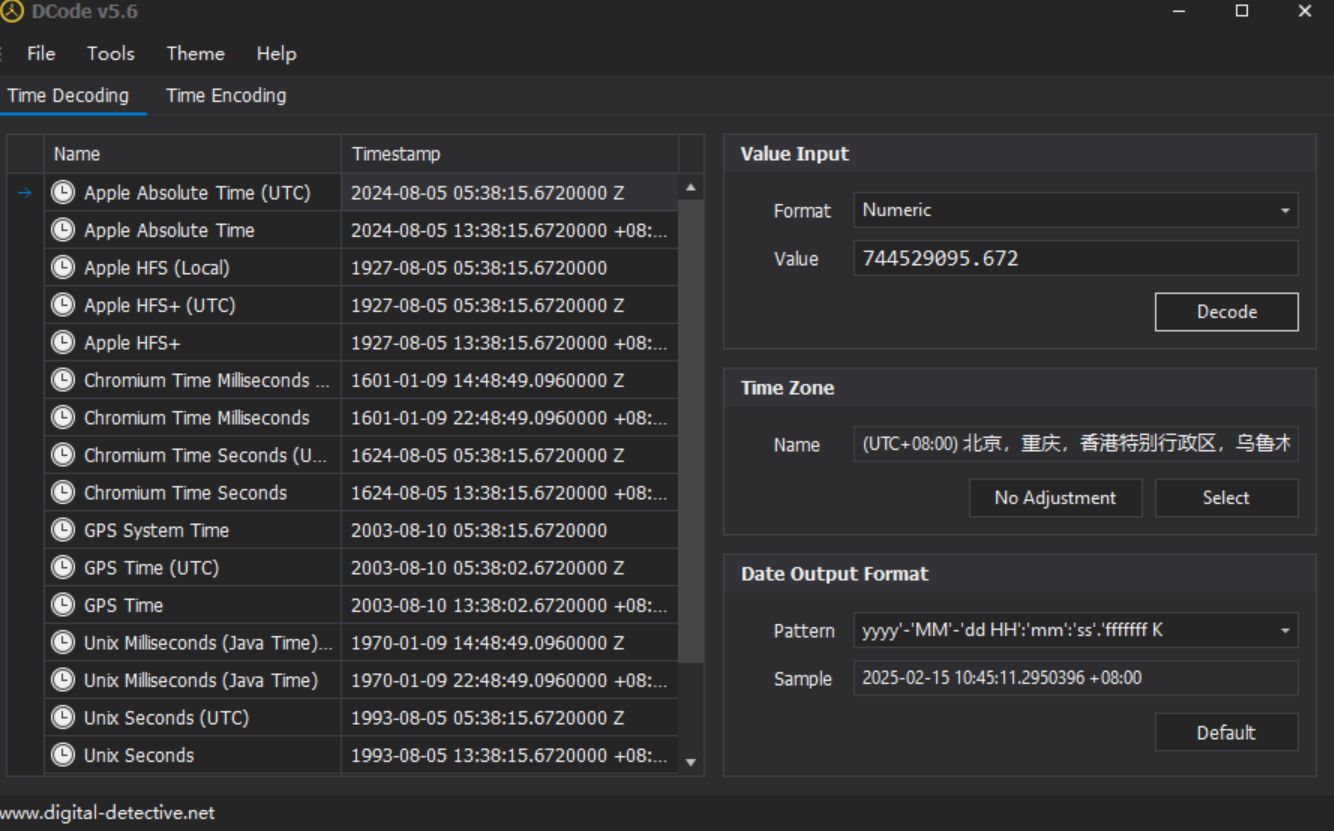Click the clock icon beside GPS System Time
The width and height of the screenshot is (1334, 831).
[x=63, y=530]
